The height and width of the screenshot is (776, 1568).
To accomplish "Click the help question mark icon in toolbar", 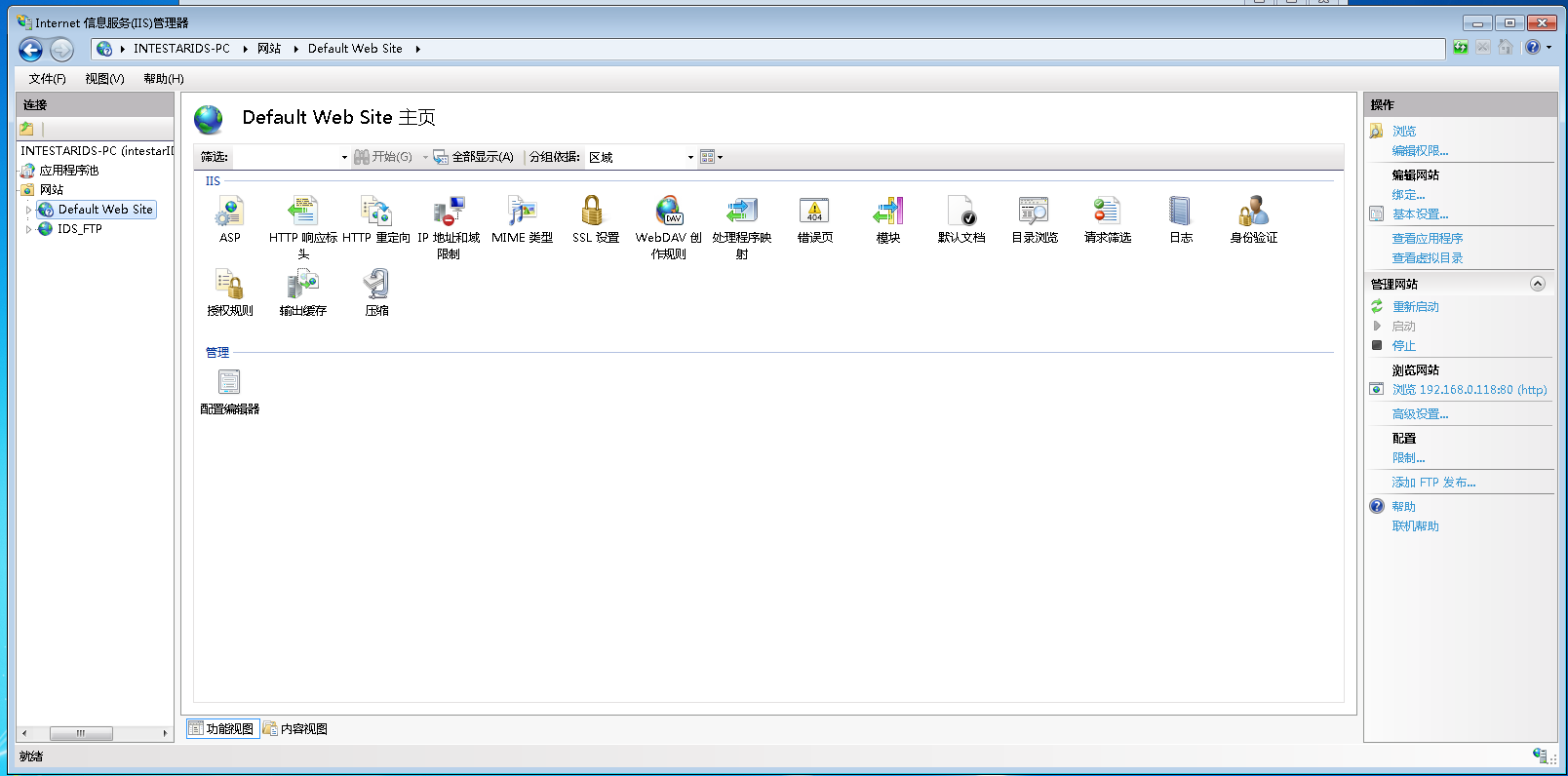I will click(1533, 47).
